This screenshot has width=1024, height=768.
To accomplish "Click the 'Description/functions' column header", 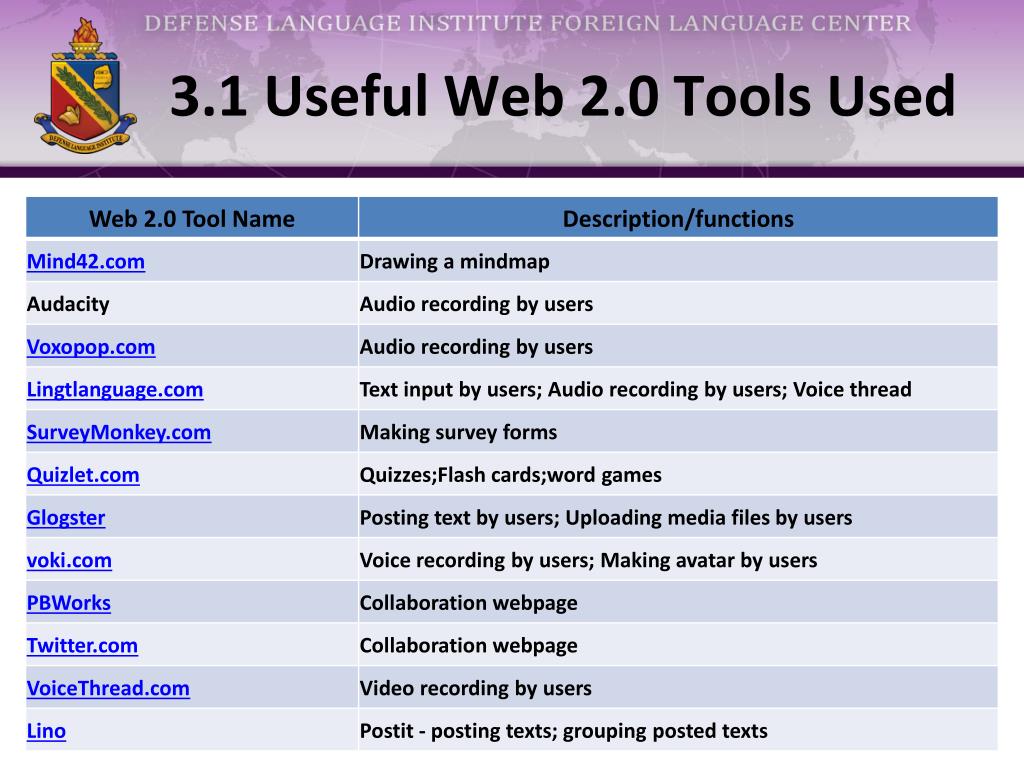I will coord(679,218).
